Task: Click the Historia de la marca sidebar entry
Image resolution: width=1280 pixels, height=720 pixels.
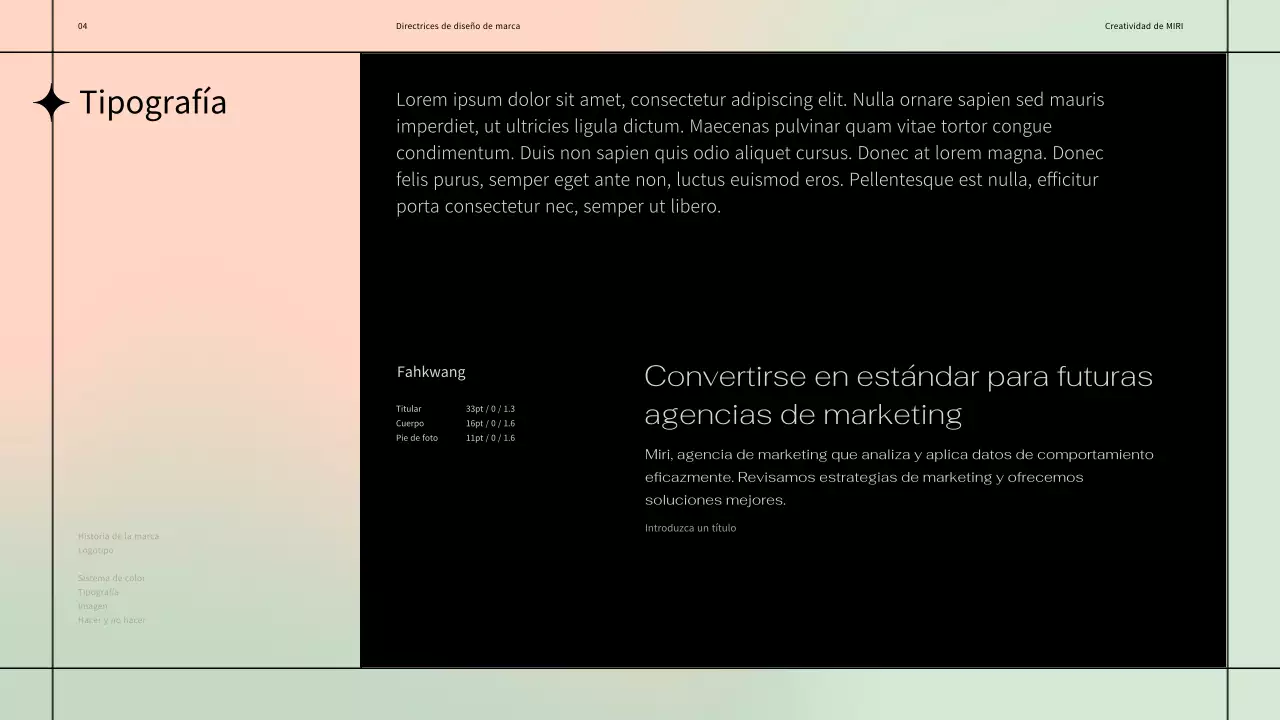Action: pyautogui.click(x=118, y=536)
